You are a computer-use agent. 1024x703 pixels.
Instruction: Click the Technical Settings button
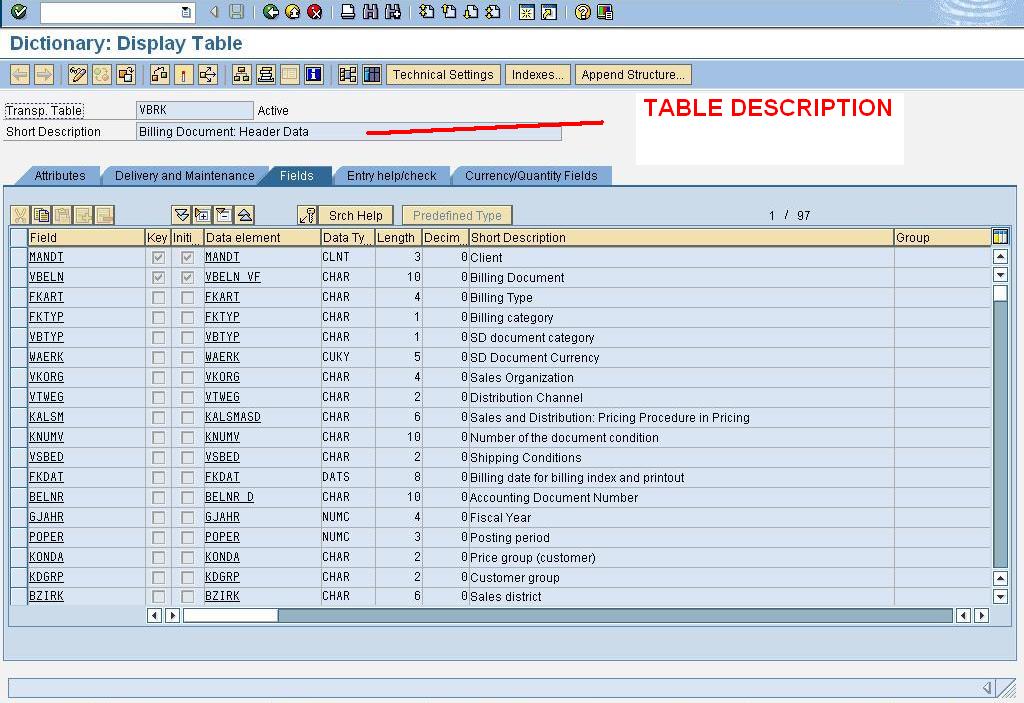coord(442,74)
